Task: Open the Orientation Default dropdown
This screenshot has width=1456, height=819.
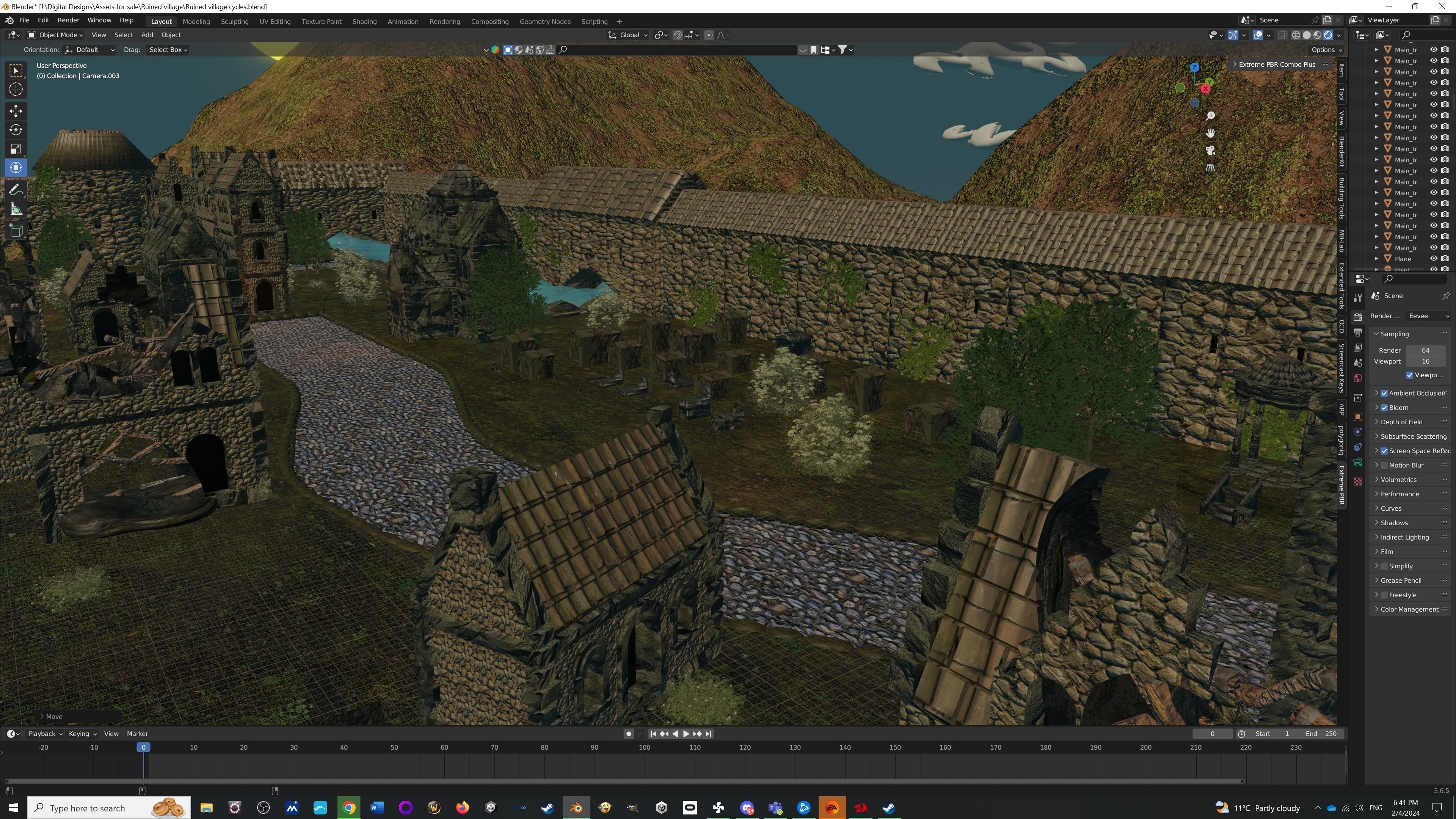Action: [90, 50]
